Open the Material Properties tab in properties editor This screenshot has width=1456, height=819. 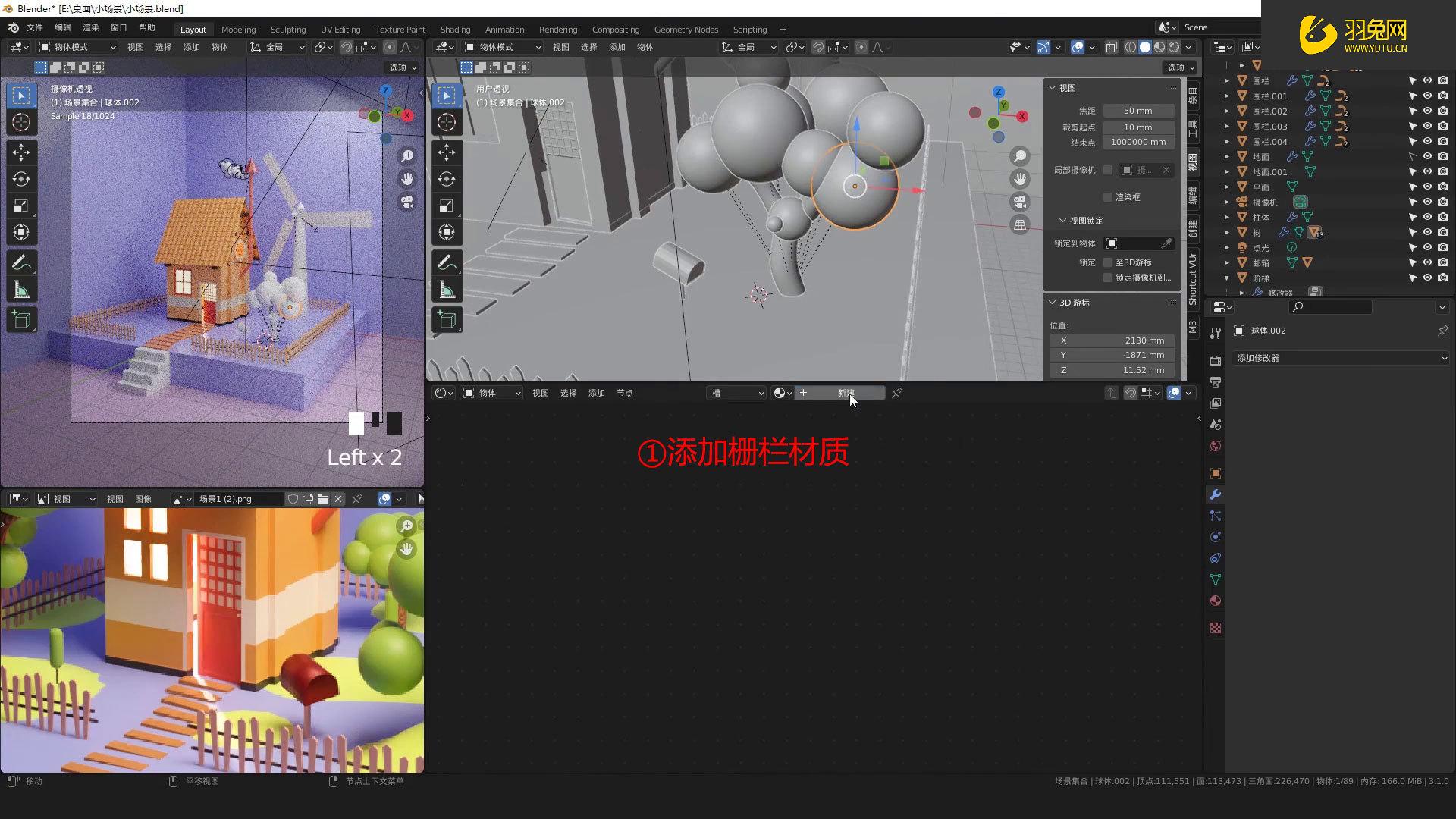click(x=1215, y=601)
